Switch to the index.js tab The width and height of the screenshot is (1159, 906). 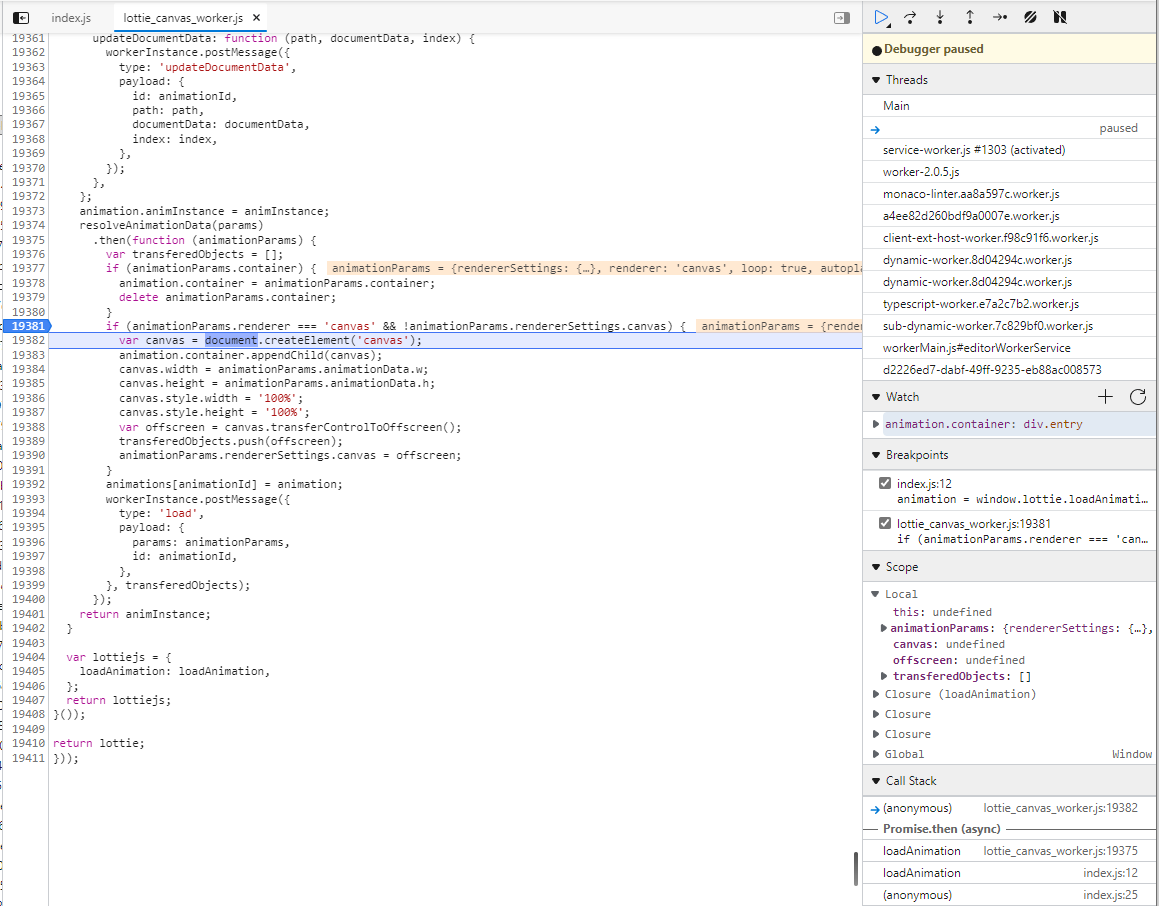point(71,18)
